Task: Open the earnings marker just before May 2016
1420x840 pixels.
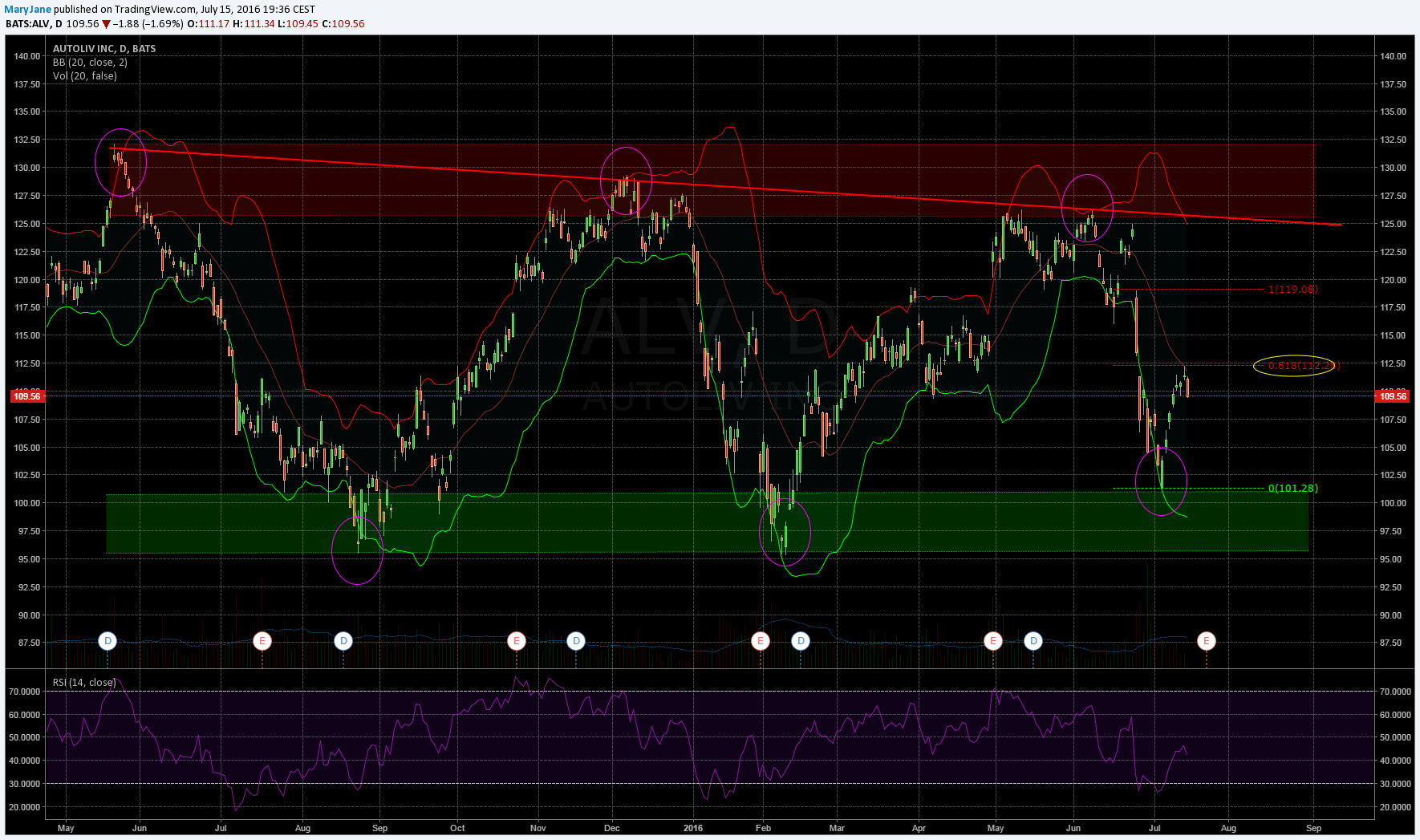Action: (993, 641)
